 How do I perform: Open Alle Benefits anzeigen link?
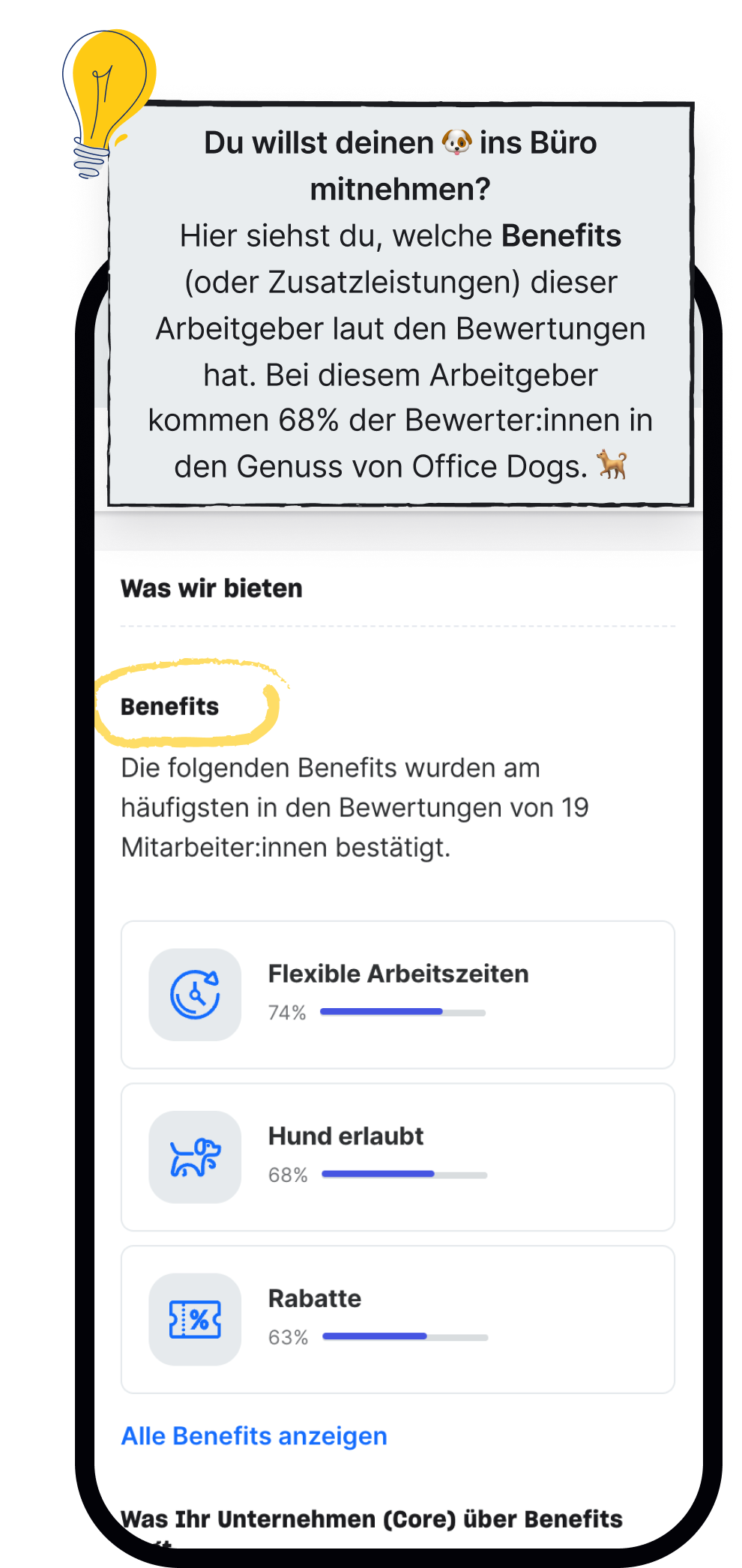(x=254, y=1436)
